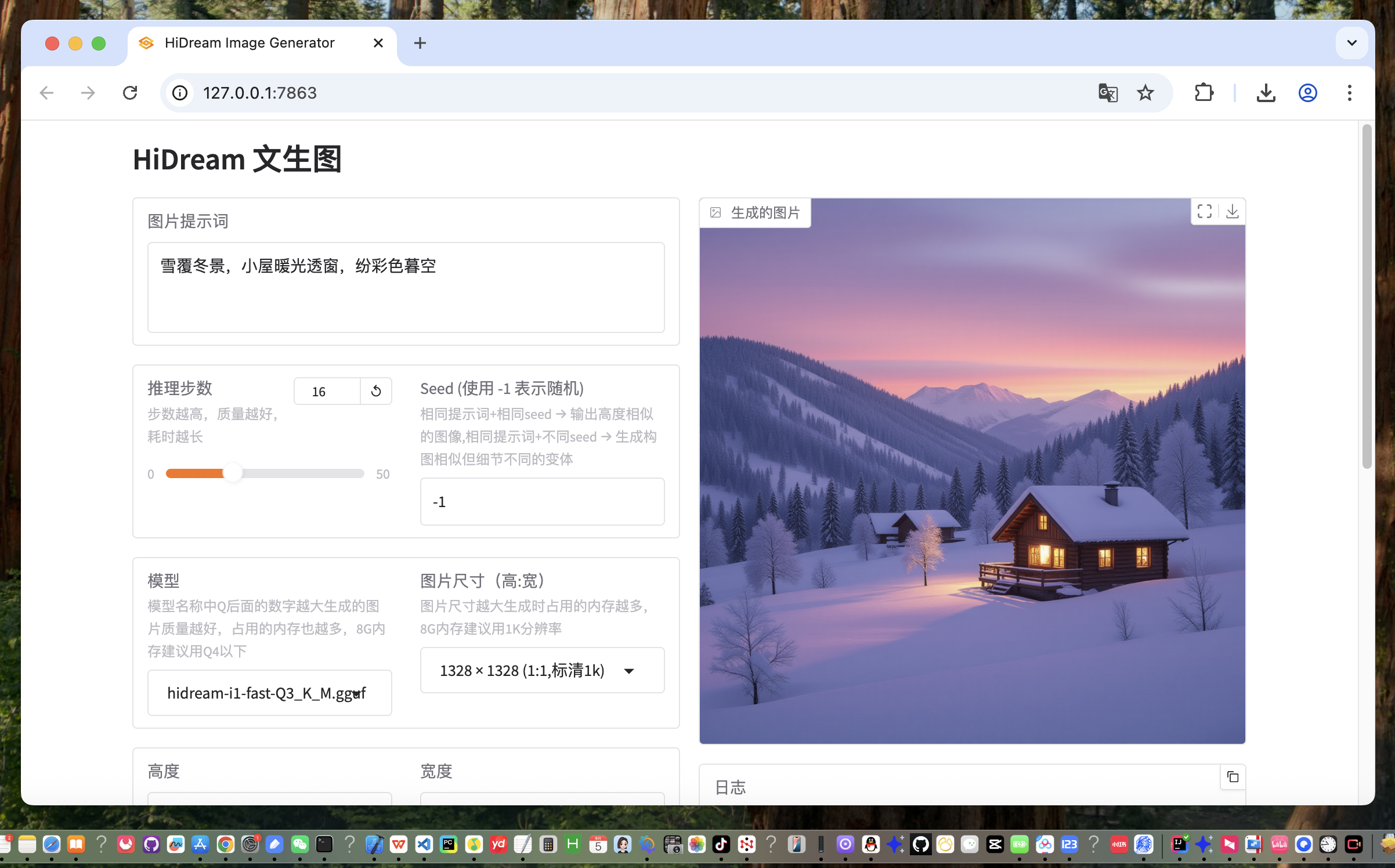Open bilibili from the Dock
1395x868 pixels.
click(1278, 844)
